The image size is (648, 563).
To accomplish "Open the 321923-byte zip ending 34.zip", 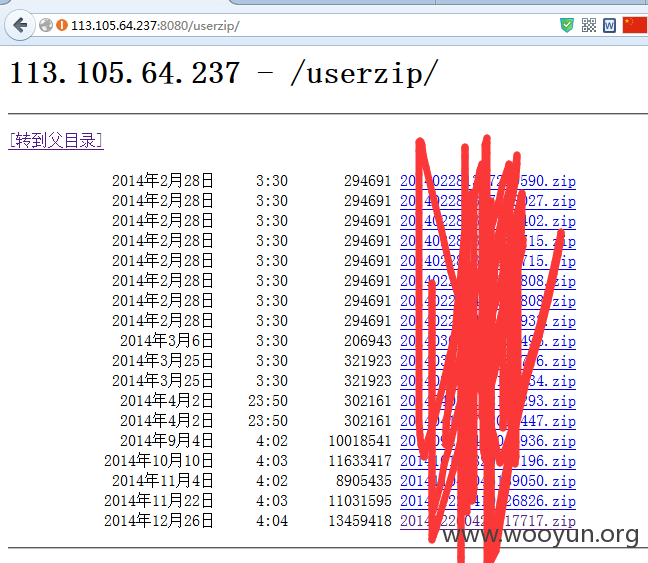I will (488, 381).
